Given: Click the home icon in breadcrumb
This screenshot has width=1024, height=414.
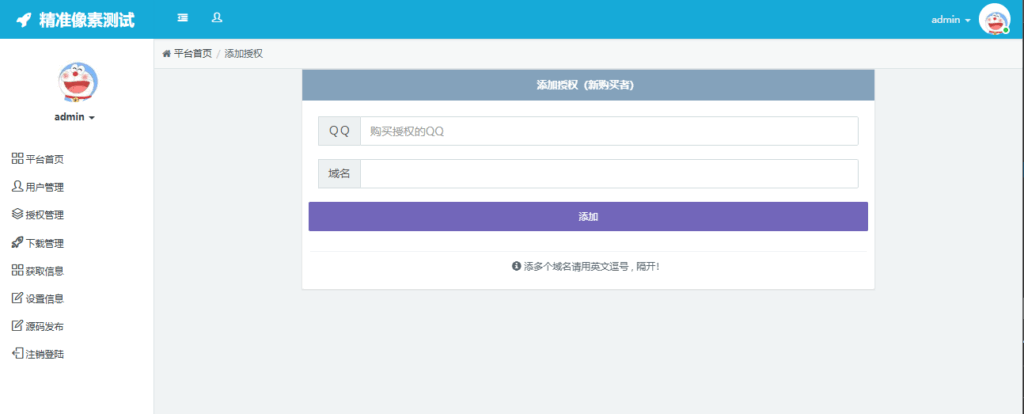Looking at the screenshot, I should [x=167, y=54].
